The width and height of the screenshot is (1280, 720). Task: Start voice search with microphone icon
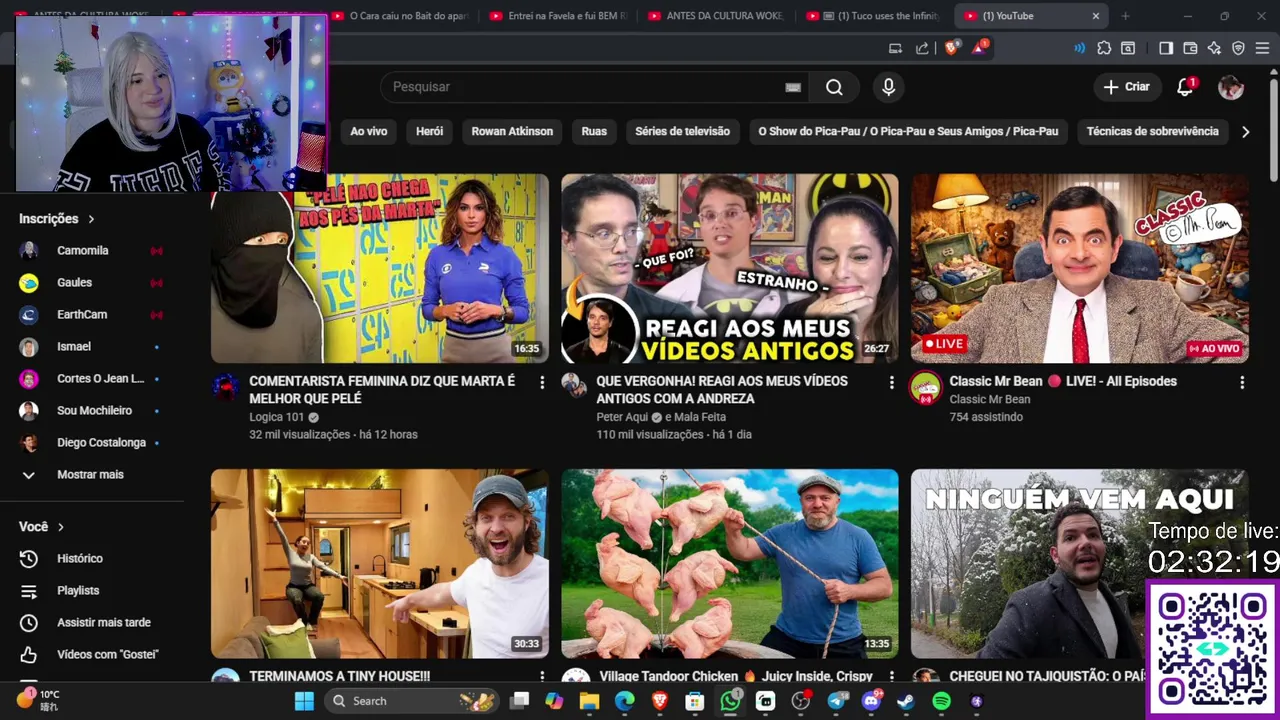point(888,87)
